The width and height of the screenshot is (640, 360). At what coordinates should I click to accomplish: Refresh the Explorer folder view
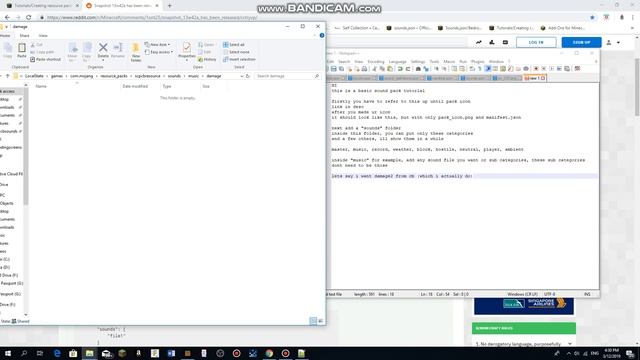click(248, 76)
